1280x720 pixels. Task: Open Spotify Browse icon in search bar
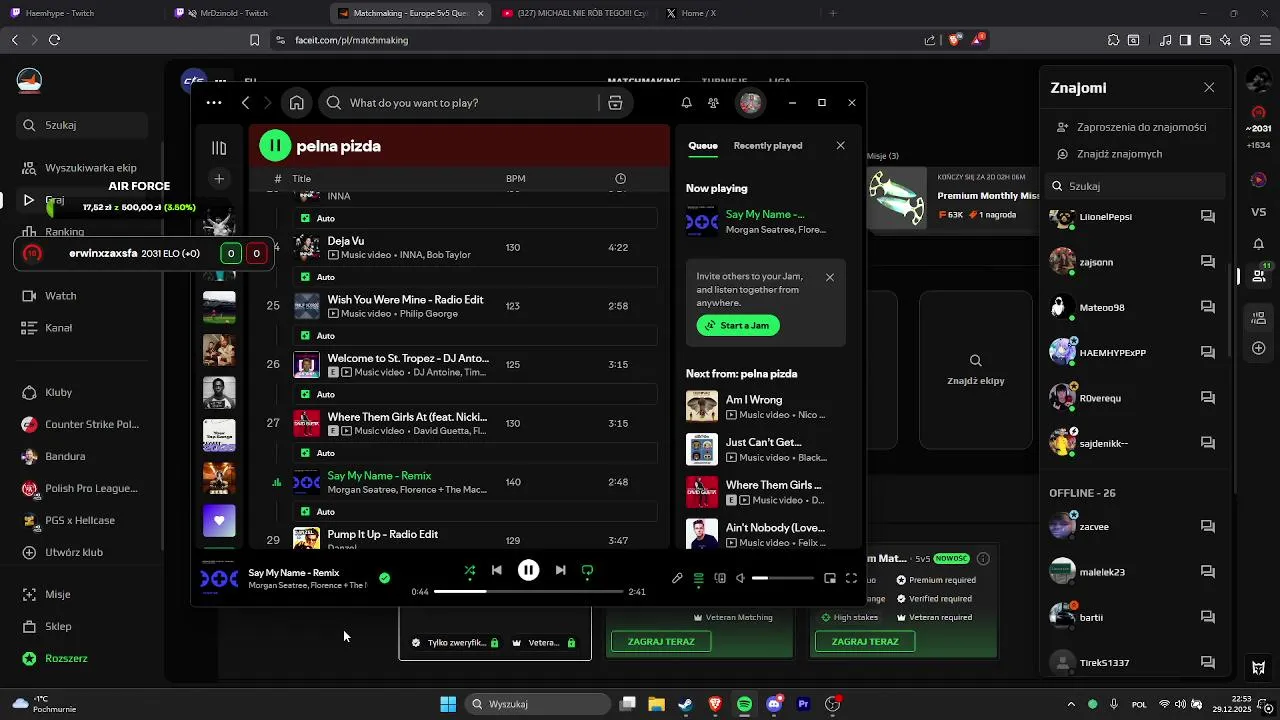click(x=615, y=103)
